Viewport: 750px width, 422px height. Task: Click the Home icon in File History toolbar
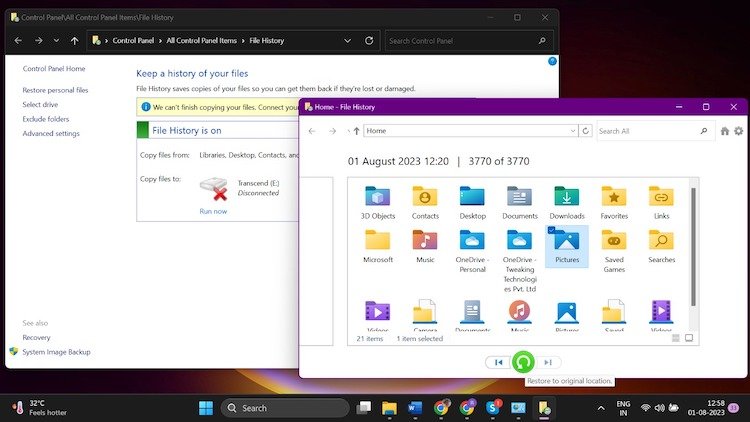point(725,131)
